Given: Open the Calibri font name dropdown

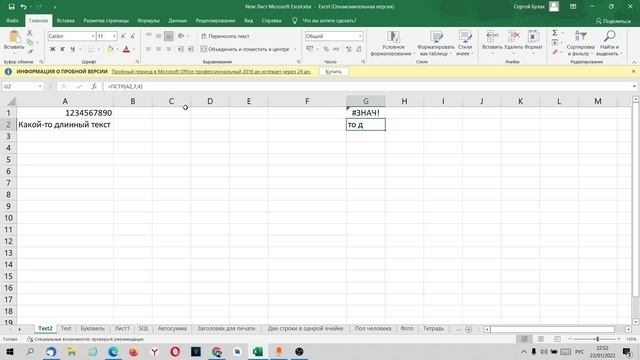Looking at the screenshot, I should tap(93, 36).
